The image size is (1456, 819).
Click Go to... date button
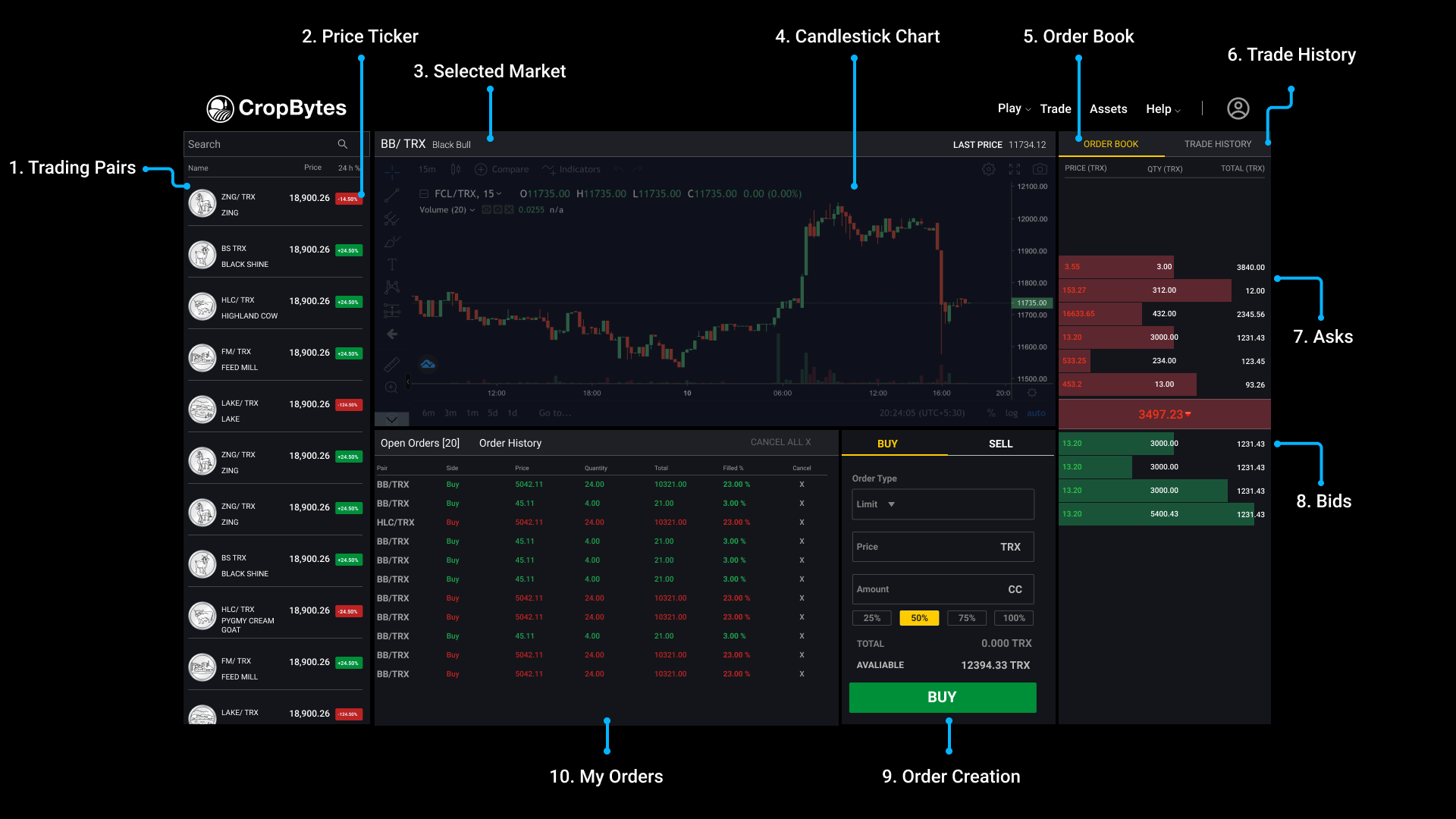point(555,413)
